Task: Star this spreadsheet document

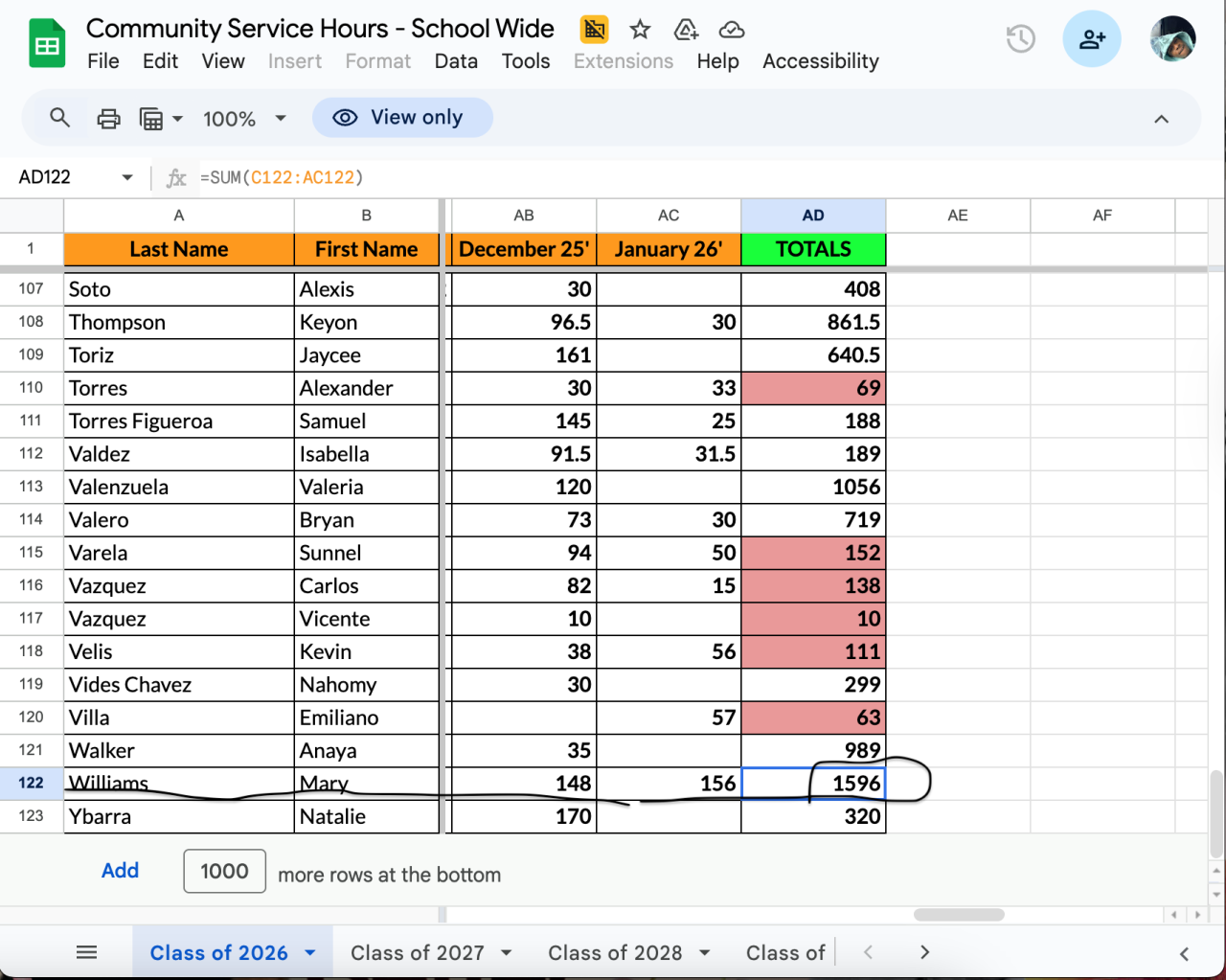Action: [x=640, y=30]
